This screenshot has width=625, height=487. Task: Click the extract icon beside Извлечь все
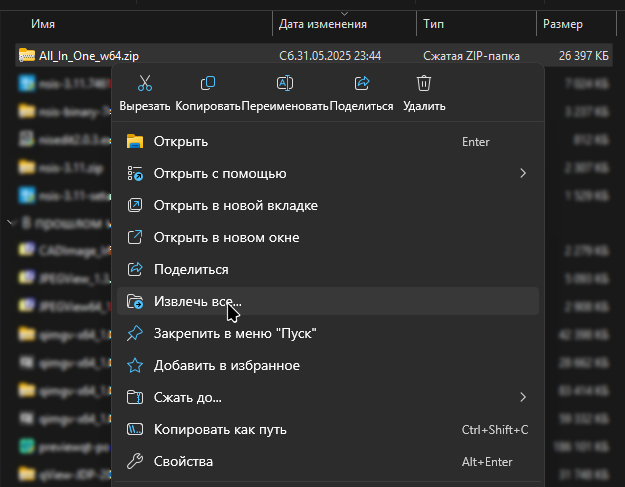tap(135, 301)
